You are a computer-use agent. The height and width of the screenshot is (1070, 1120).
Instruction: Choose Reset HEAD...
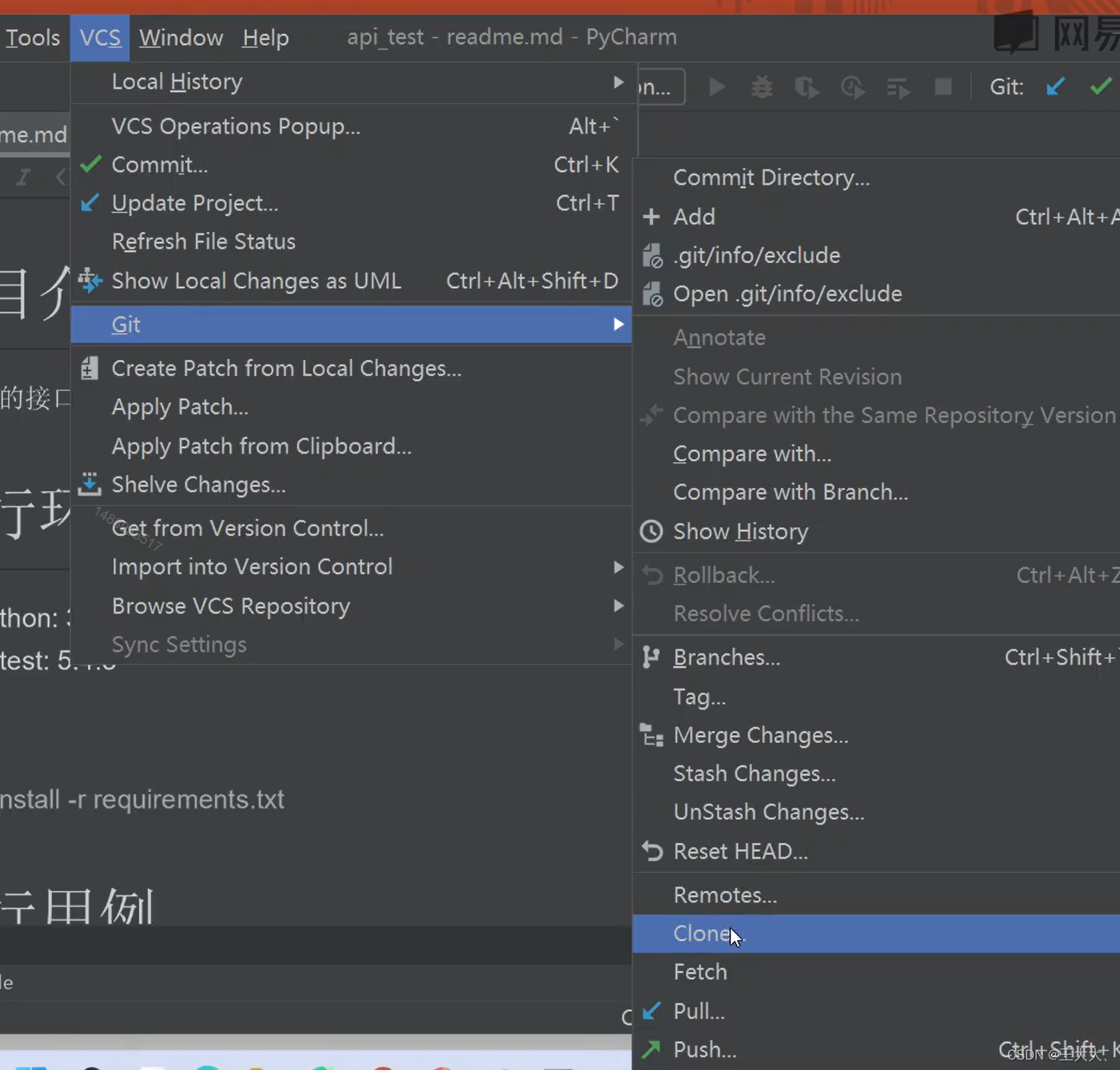pos(876,851)
